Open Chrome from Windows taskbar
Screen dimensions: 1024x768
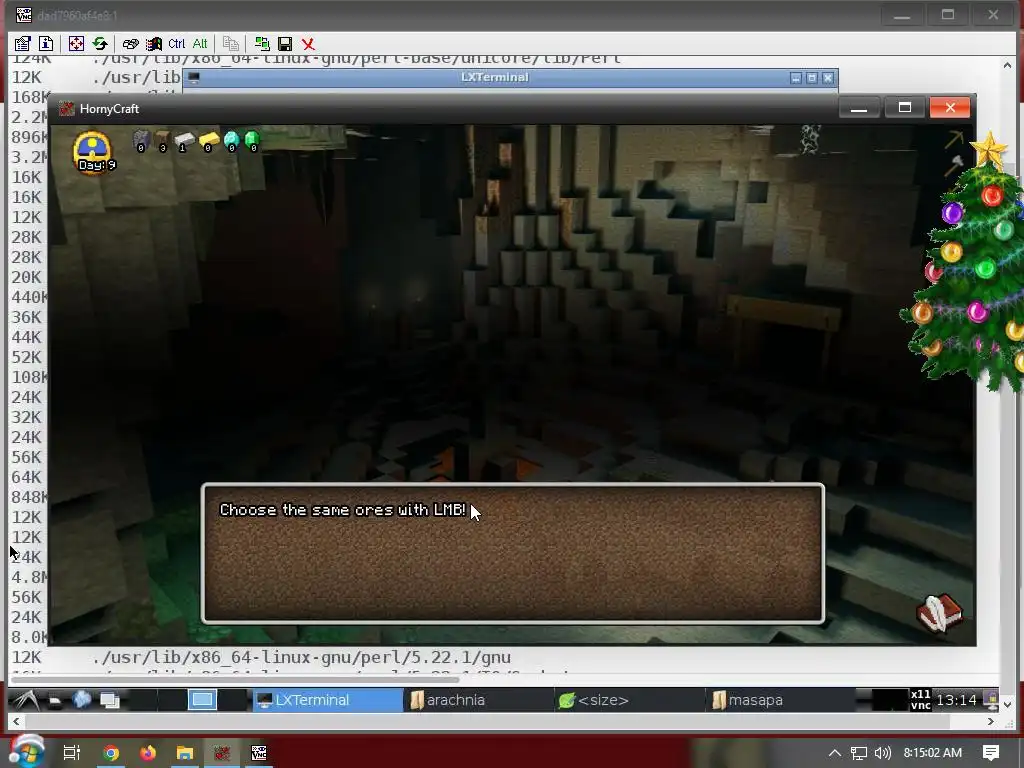coord(111,753)
